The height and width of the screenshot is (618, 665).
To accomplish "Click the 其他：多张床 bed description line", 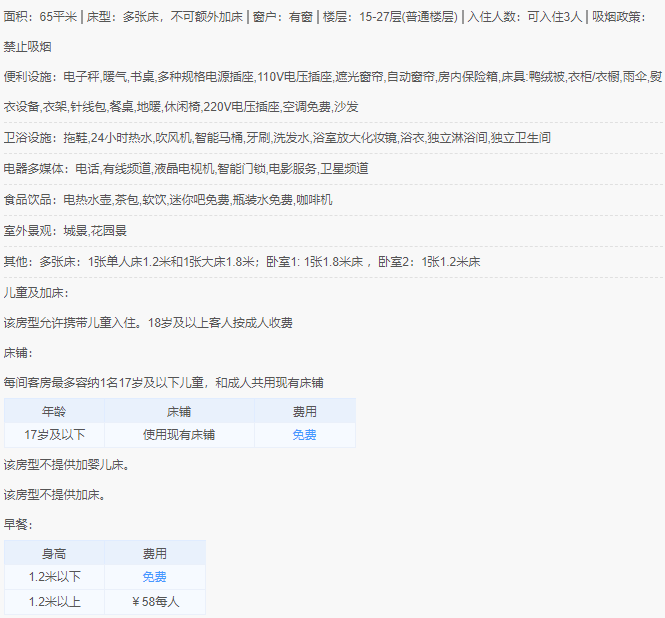I will tap(242, 262).
